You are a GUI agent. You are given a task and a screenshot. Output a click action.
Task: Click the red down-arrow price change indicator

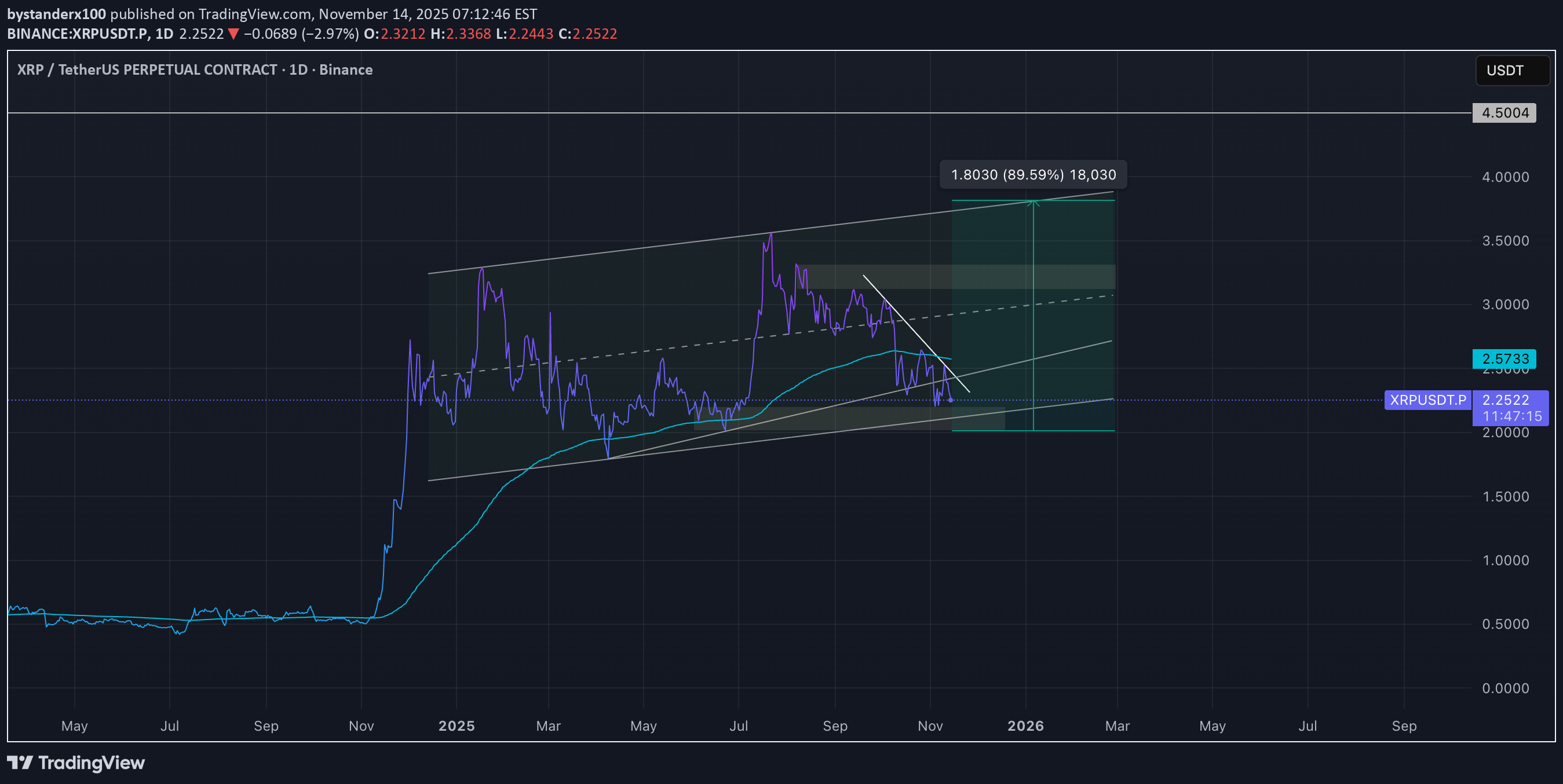(x=233, y=35)
